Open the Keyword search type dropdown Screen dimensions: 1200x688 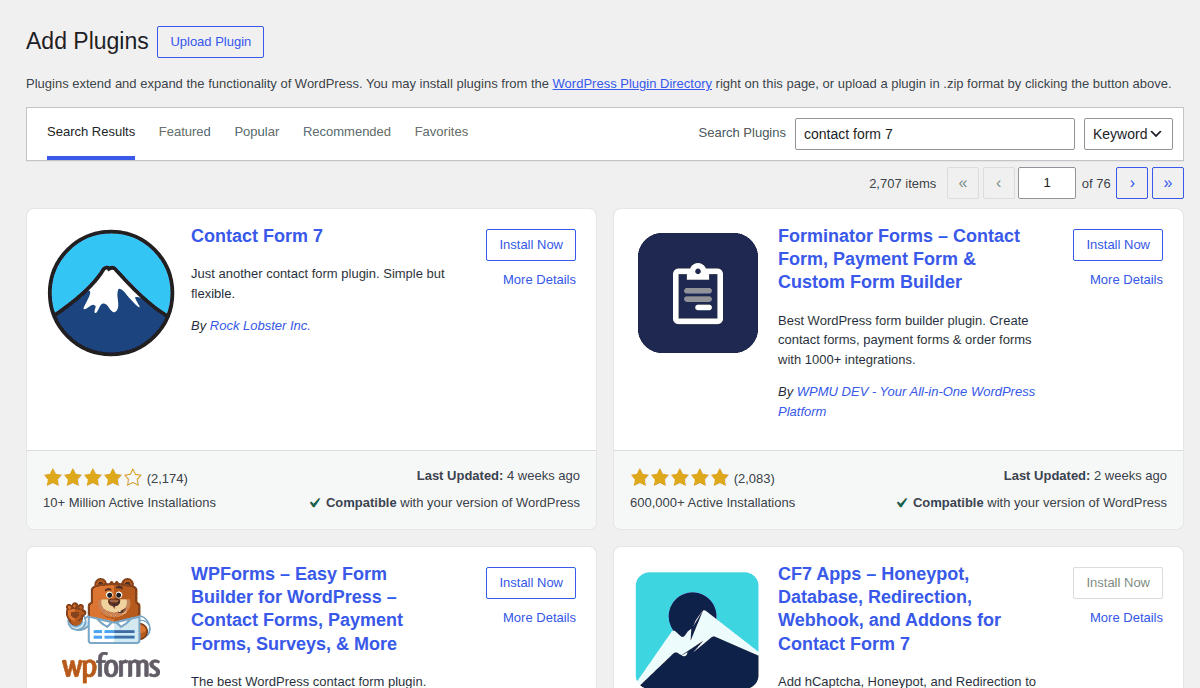coord(1128,134)
